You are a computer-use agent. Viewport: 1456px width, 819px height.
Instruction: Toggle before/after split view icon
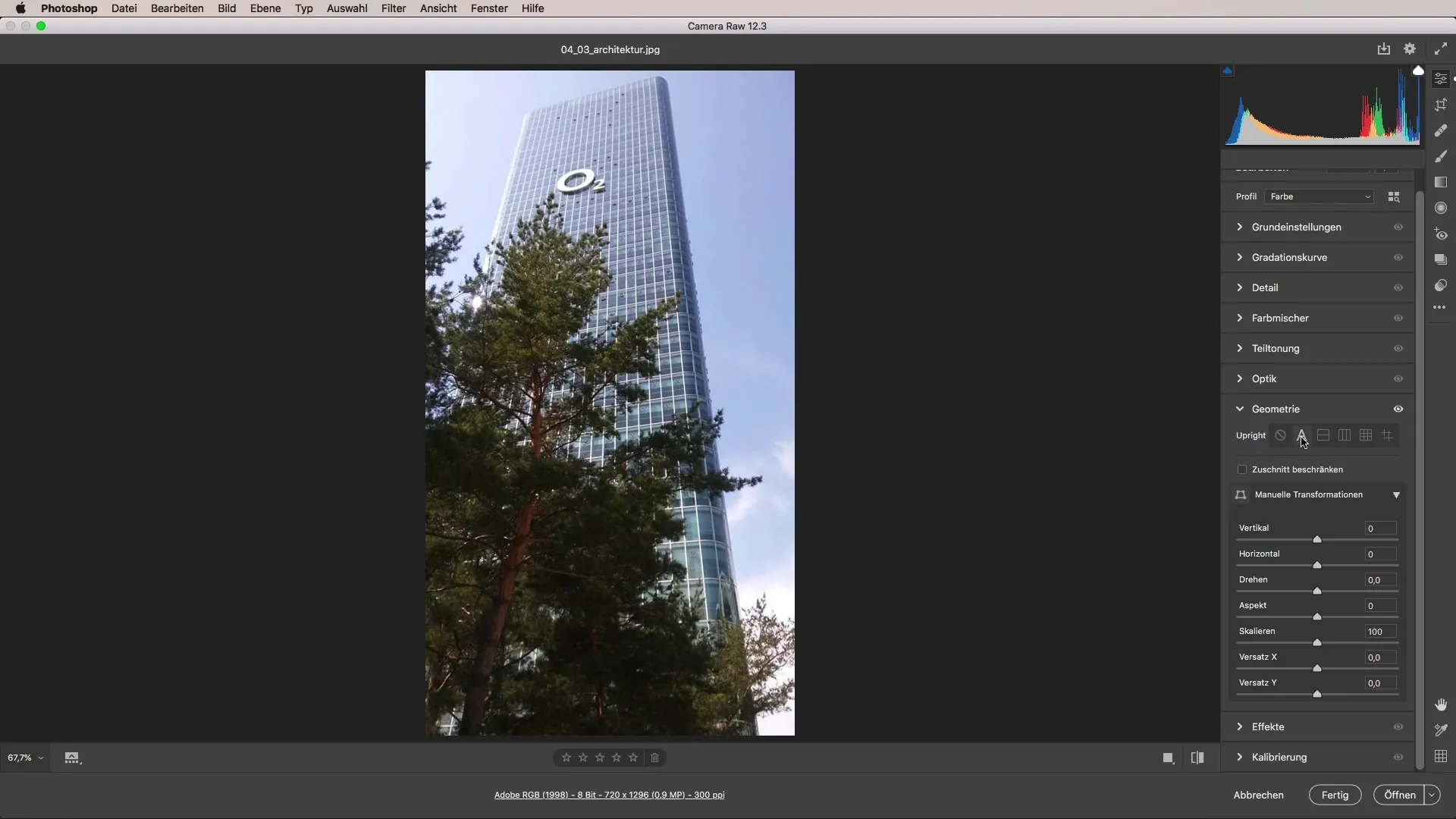pos(1197,758)
